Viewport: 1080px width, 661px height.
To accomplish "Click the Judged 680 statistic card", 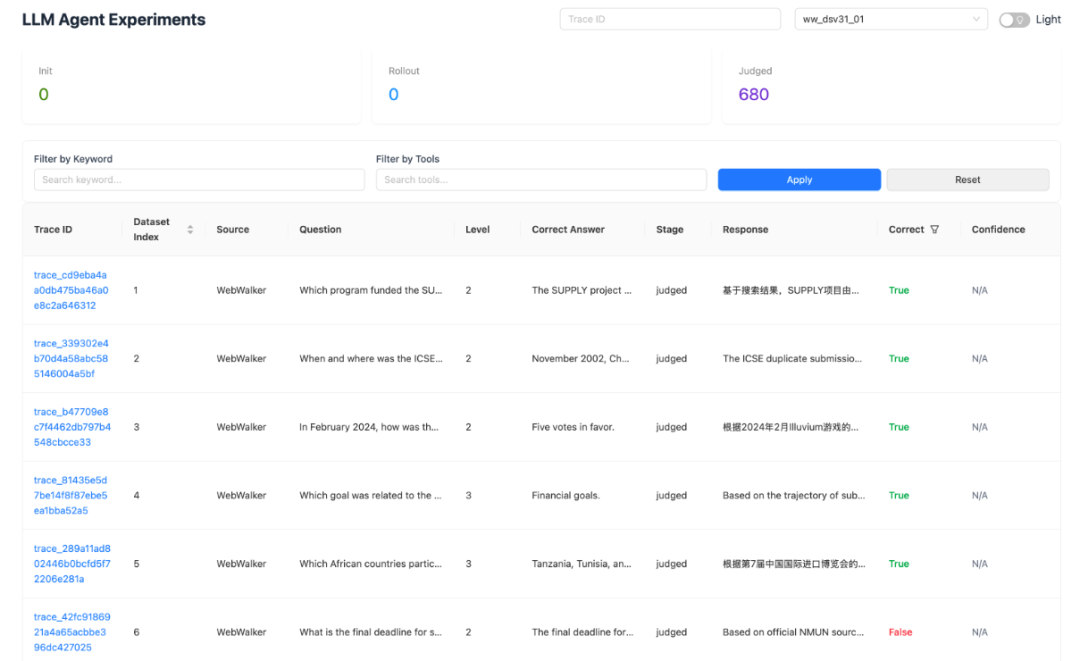I will pyautogui.click(x=891, y=86).
